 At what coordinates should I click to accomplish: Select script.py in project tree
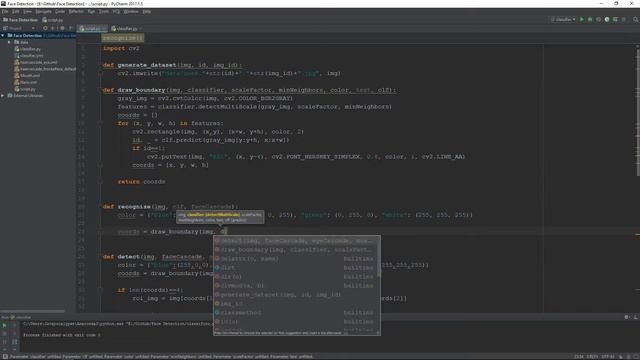click(x=25, y=89)
